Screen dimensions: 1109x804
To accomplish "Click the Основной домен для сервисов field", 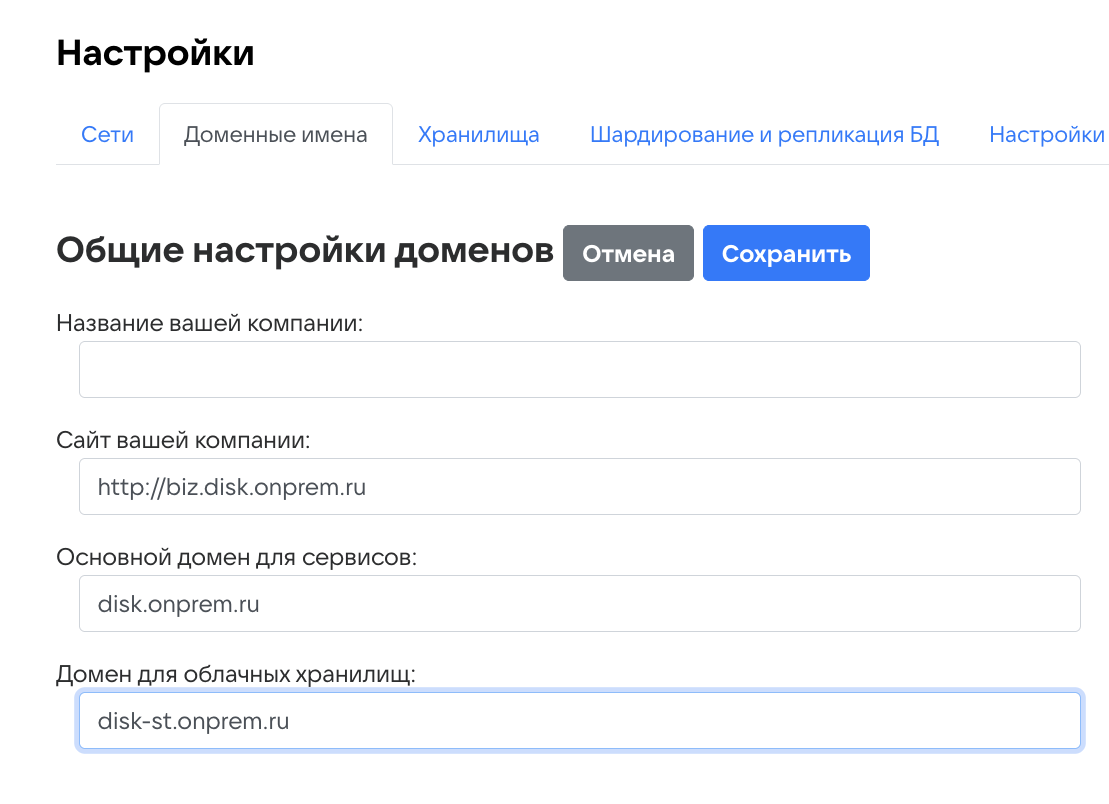I will pyautogui.click(x=580, y=603).
